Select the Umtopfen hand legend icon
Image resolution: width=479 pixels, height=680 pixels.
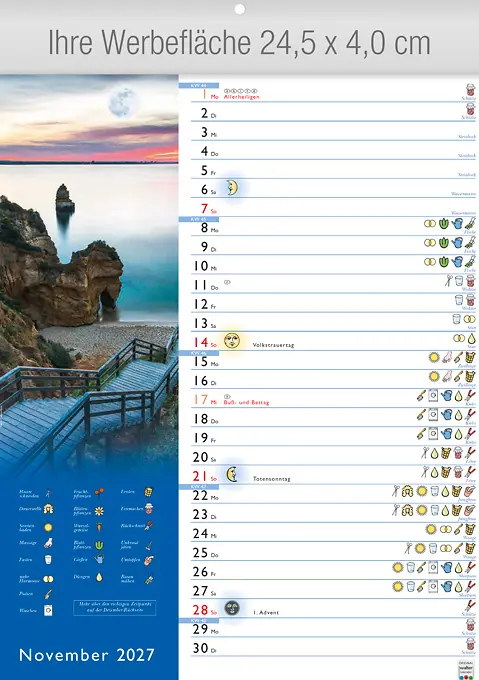(149, 560)
